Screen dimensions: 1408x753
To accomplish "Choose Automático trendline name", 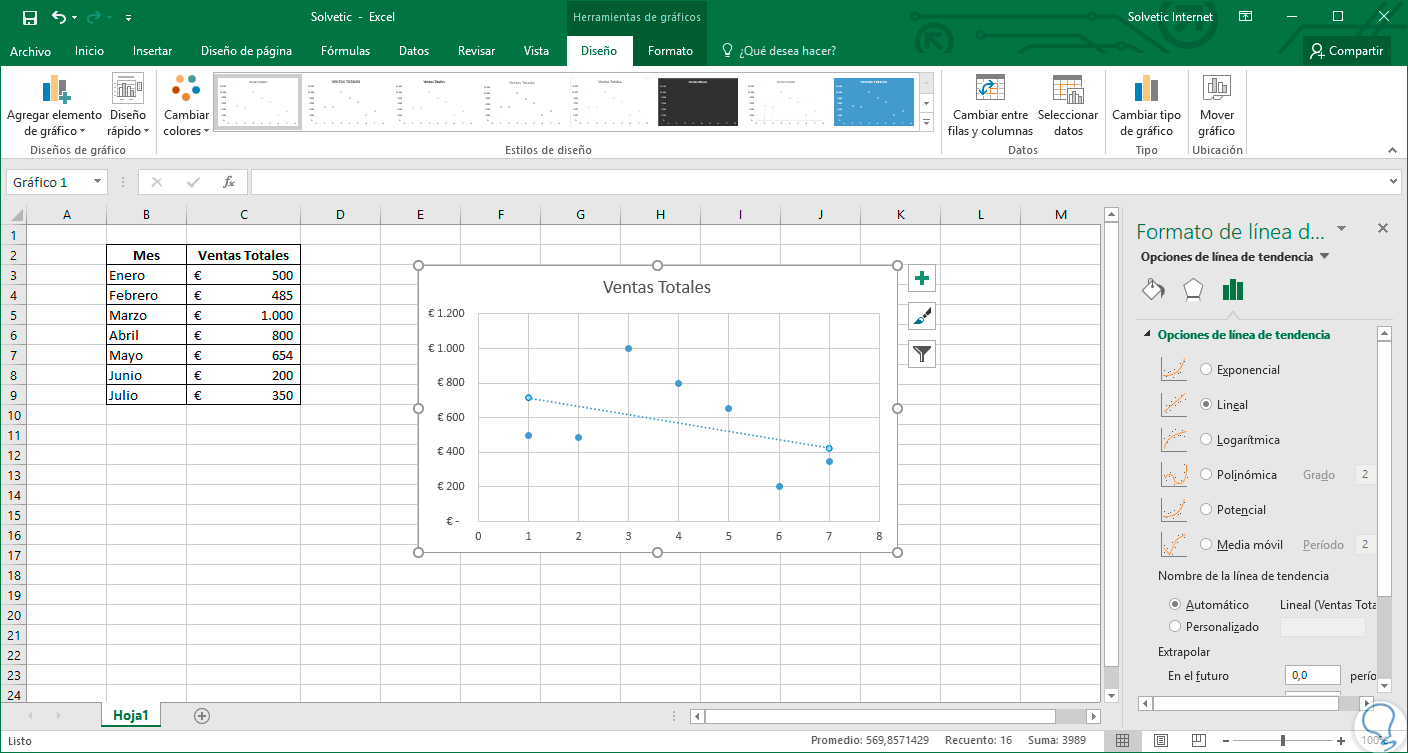I will coord(1175,604).
